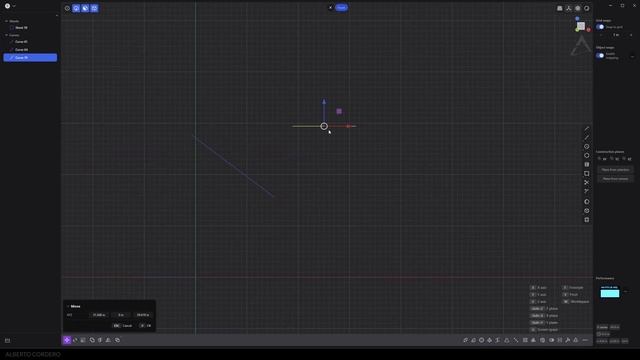Click the view orientation cube
The width and height of the screenshot is (640, 360).
pos(581,26)
